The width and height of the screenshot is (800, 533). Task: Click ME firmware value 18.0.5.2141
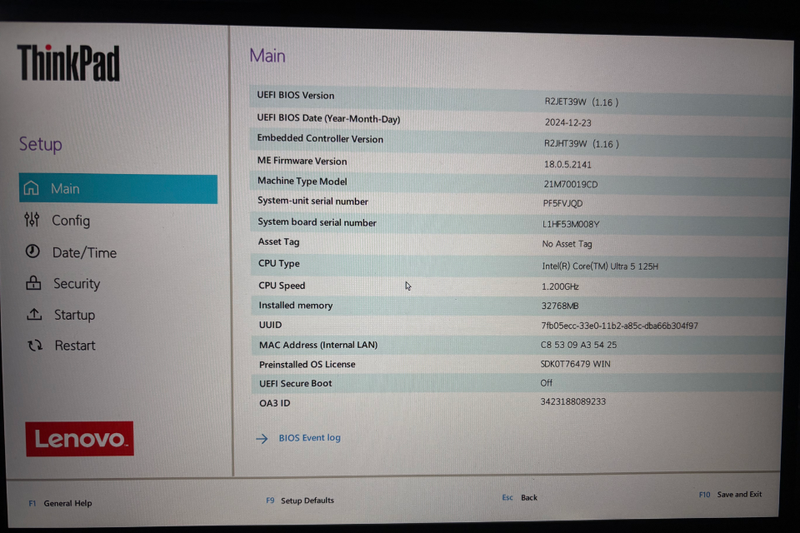[x=567, y=164]
